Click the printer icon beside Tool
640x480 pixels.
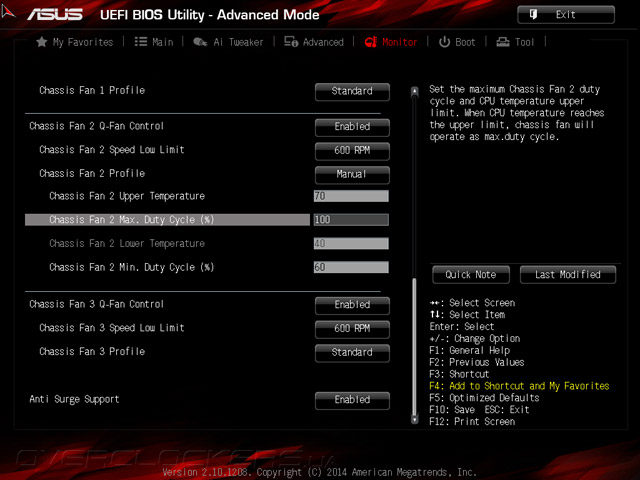tap(503, 42)
